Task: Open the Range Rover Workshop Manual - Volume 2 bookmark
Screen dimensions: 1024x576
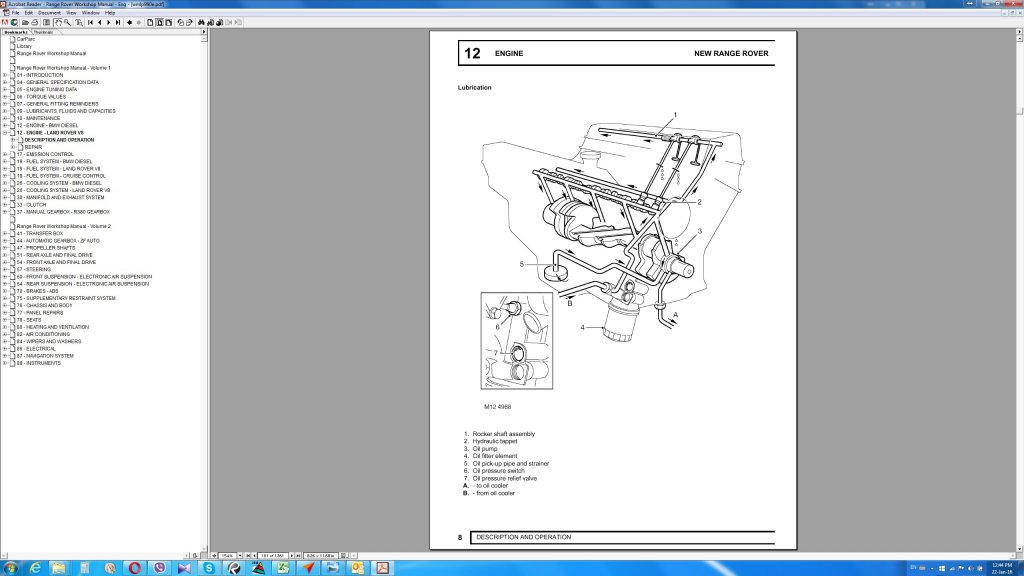Action: click(x=63, y=226)
